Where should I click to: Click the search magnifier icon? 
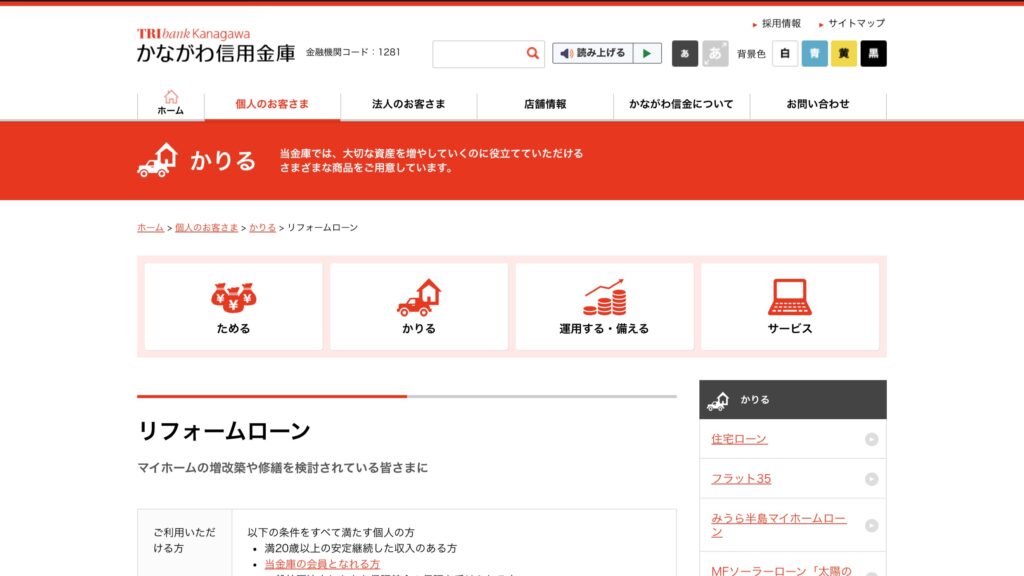coord(531,53)
